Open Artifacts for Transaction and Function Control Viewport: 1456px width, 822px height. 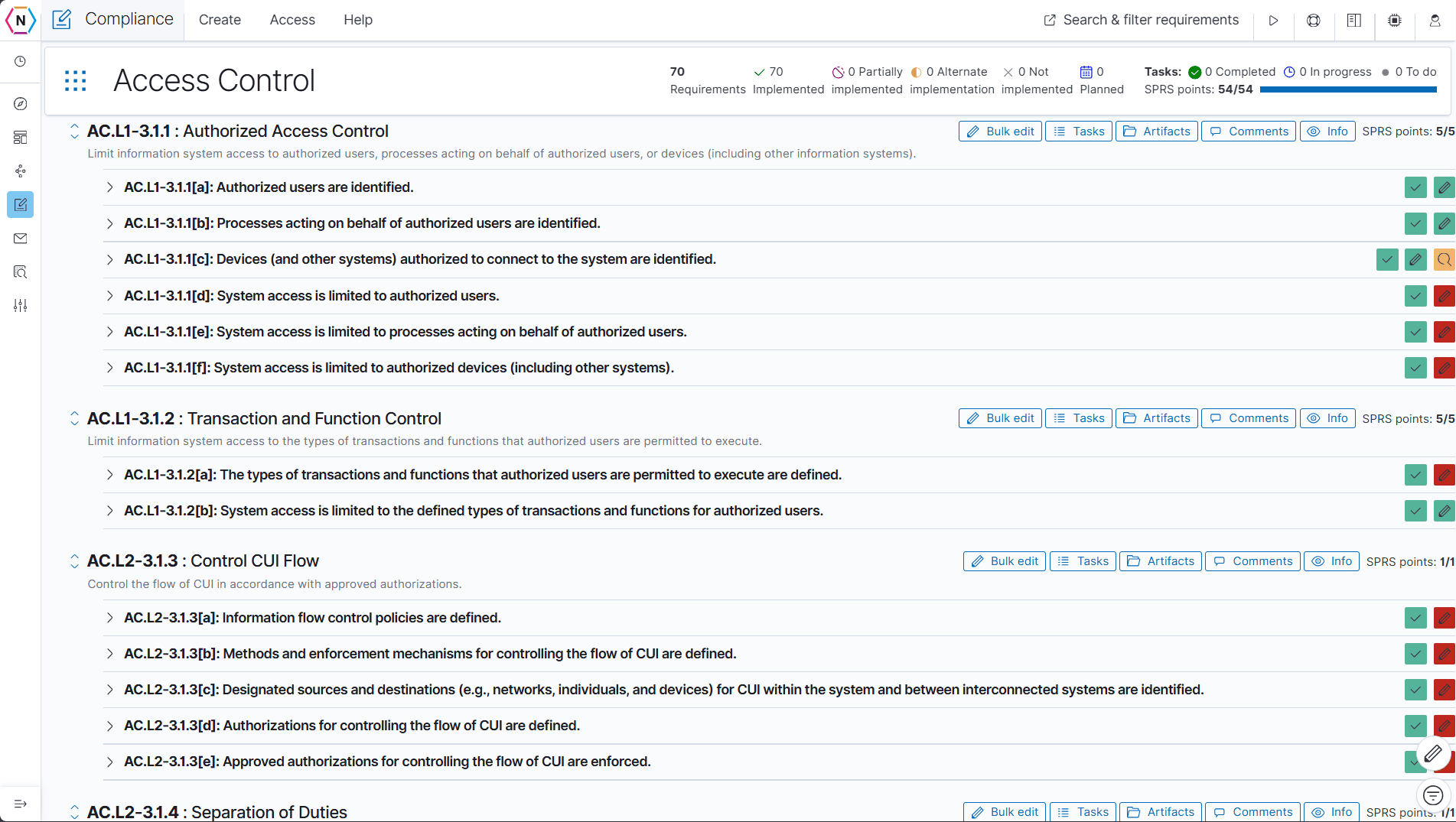(1157, 418)
